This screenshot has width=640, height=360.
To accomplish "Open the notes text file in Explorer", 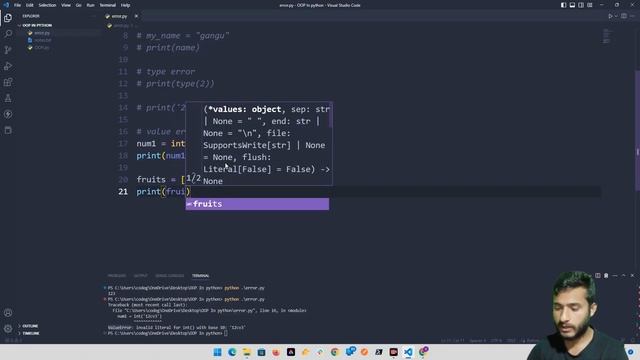I will click(x=42, y=40).
